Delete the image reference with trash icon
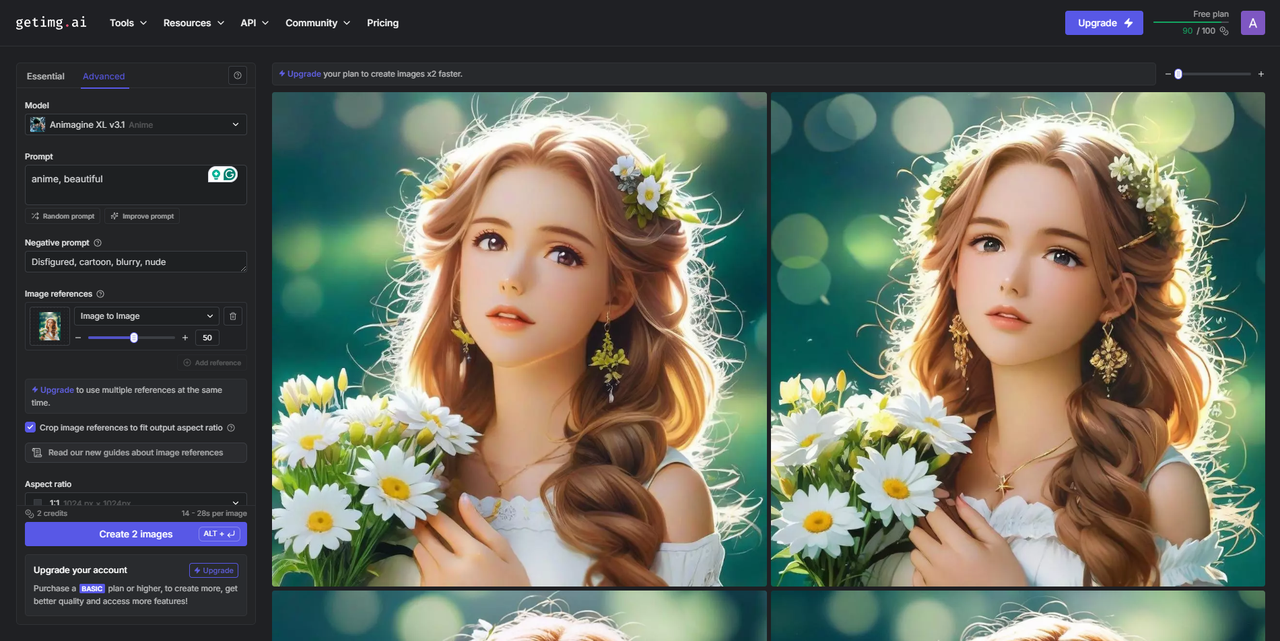Image resolution: width=1280 pixels, height=641 pixels. (233, 316)
